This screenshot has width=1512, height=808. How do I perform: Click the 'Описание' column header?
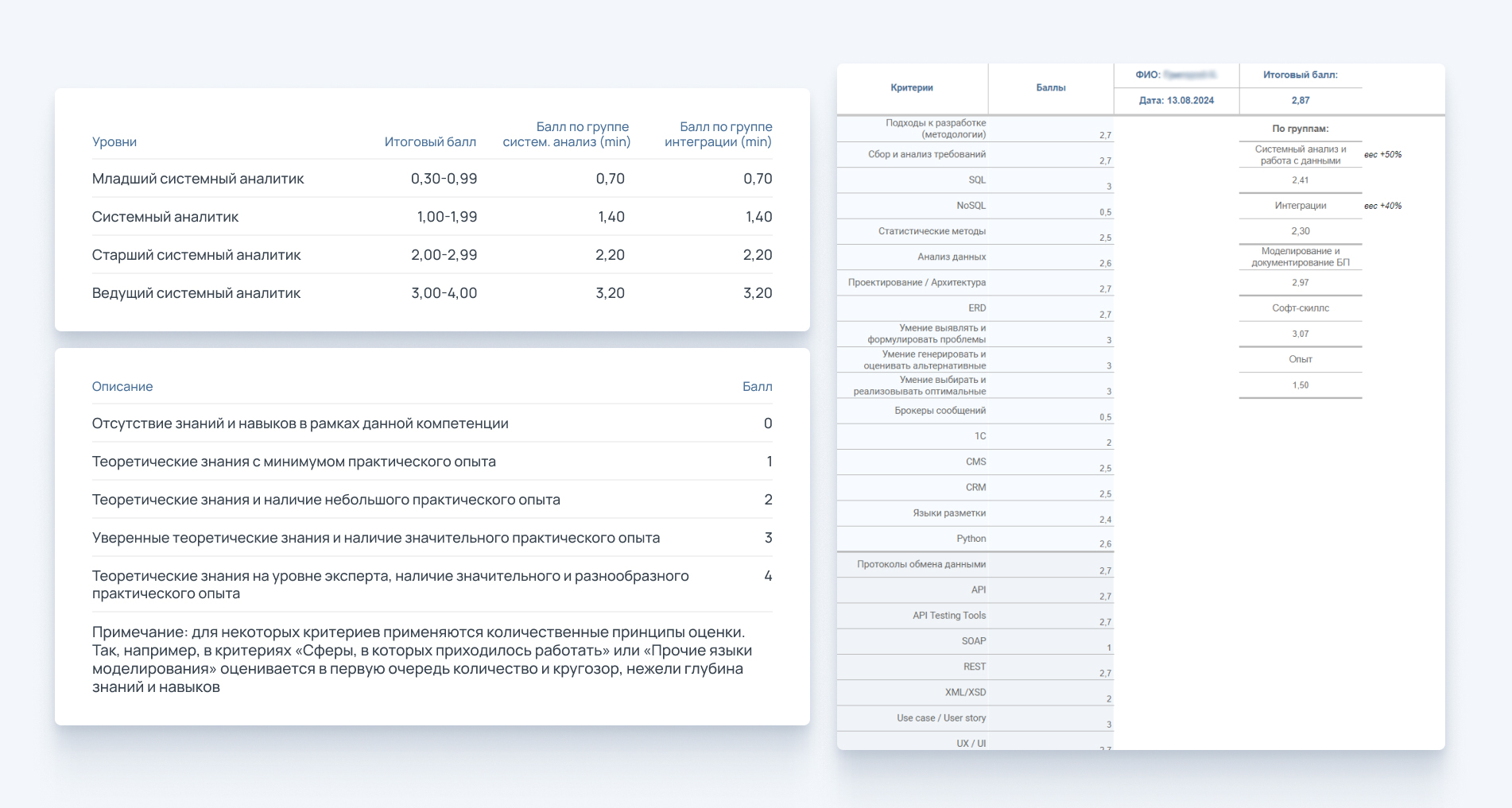122,386
